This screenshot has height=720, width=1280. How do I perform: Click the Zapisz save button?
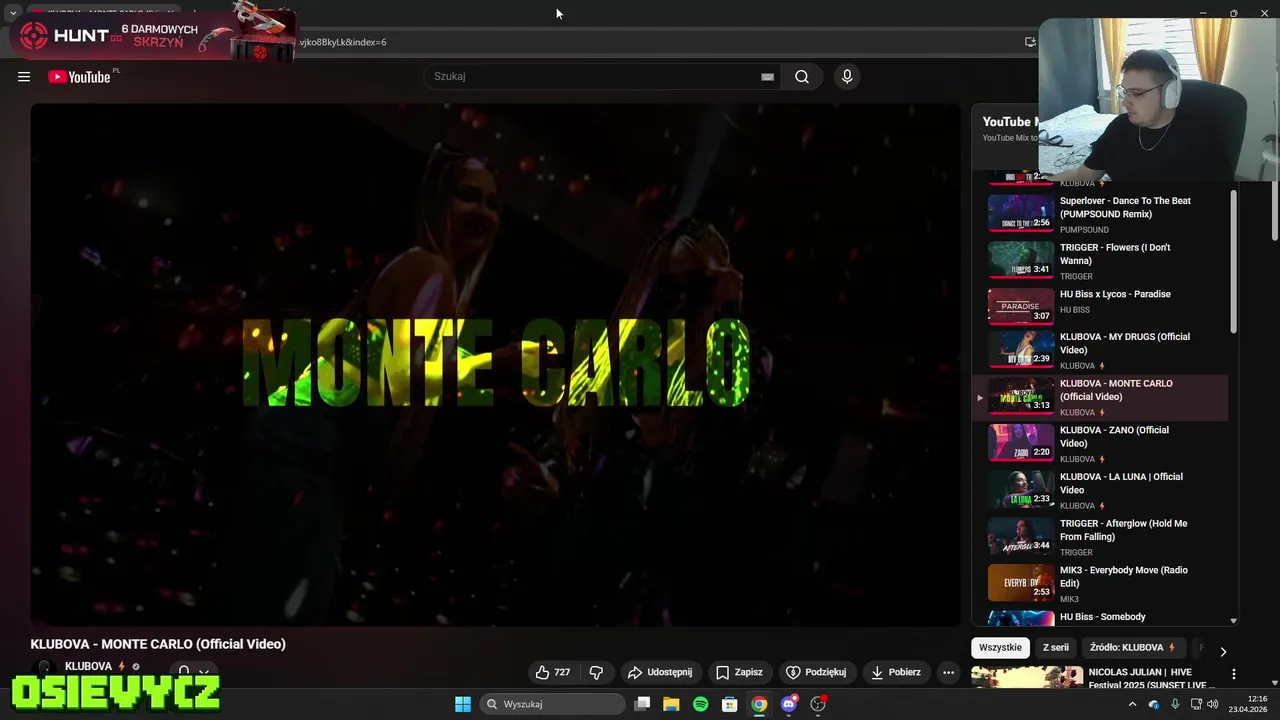(739, 672)
